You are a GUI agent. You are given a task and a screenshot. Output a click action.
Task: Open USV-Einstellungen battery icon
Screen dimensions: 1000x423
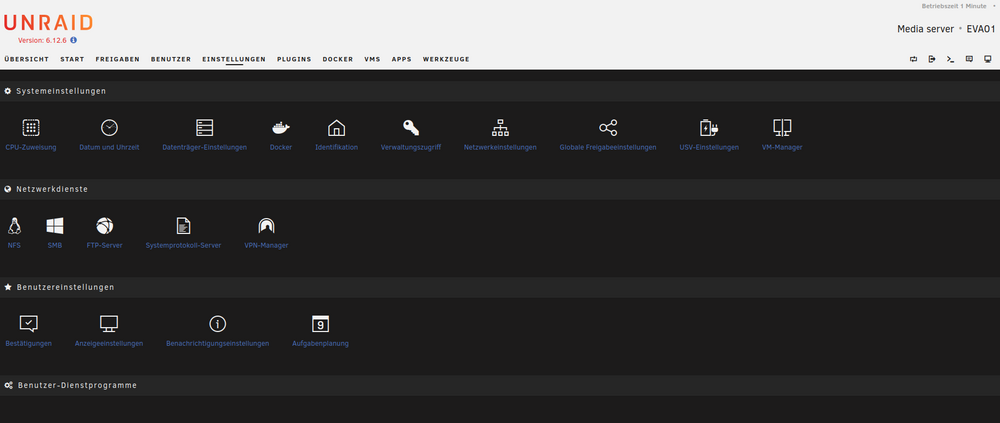click(x=709, y=128)
